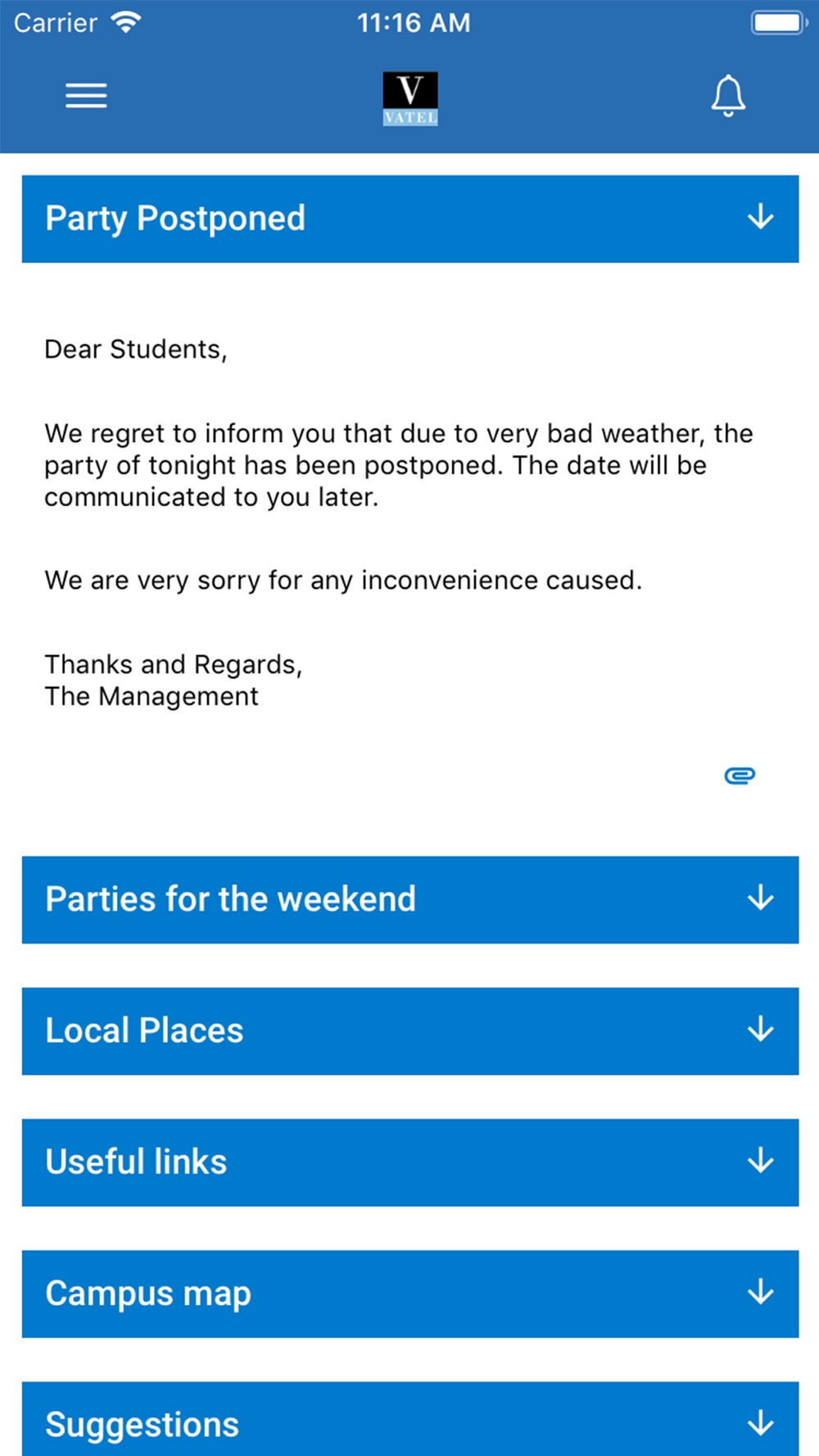Image resolution: width=819 pixels, height=1456 pixels.
Task: Open the Suggestions section title
Action: point(142,1426)
